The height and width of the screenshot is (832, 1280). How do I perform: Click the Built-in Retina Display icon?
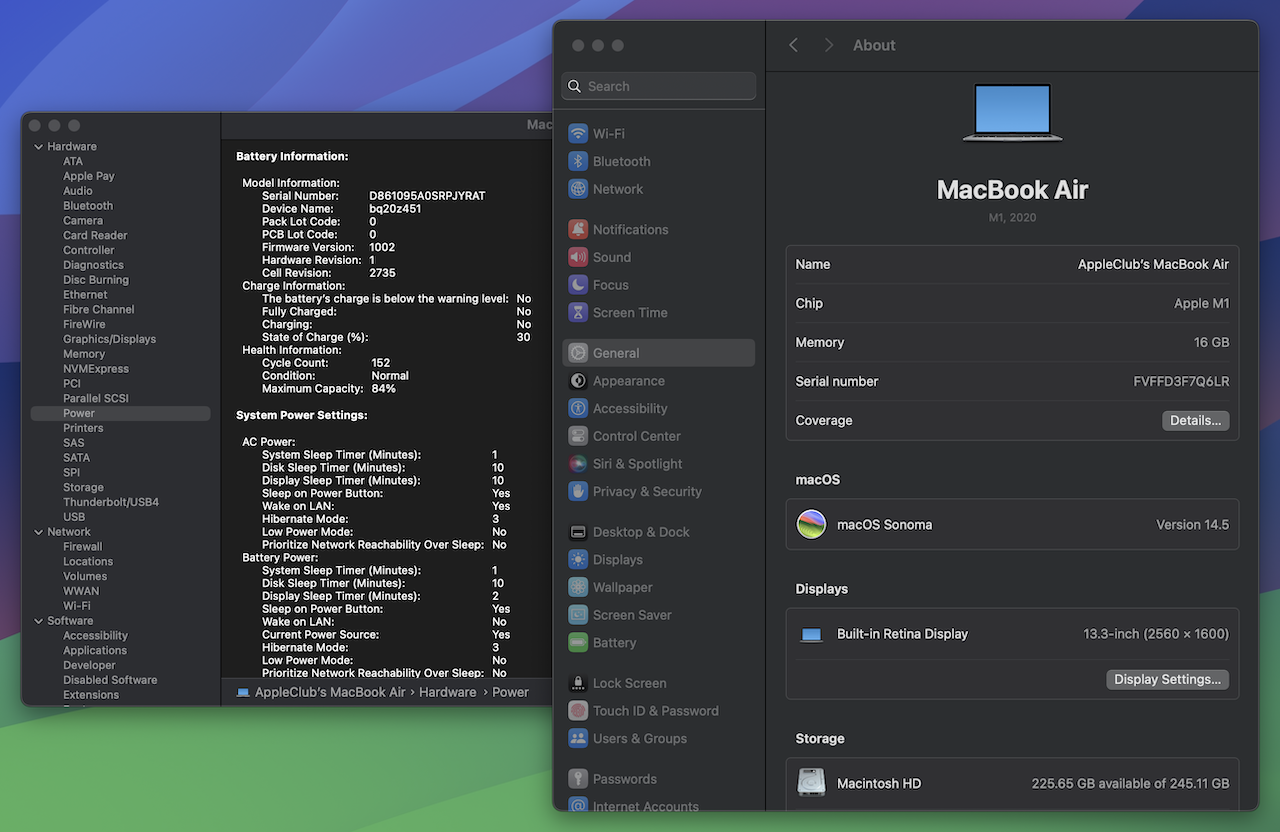click(x=811, y=634)
